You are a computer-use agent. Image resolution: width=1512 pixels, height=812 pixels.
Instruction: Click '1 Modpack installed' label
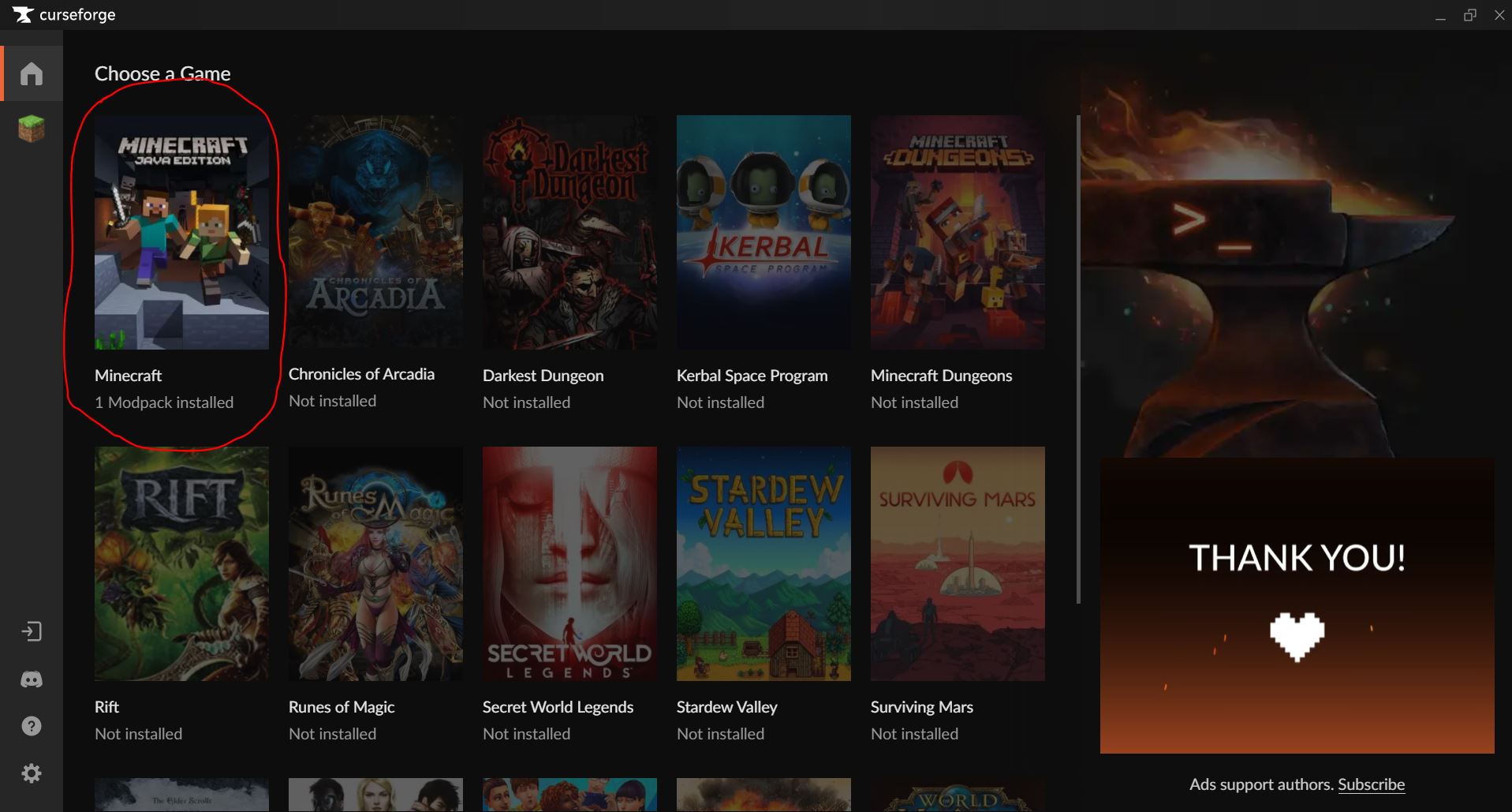(x=164, y=402)
